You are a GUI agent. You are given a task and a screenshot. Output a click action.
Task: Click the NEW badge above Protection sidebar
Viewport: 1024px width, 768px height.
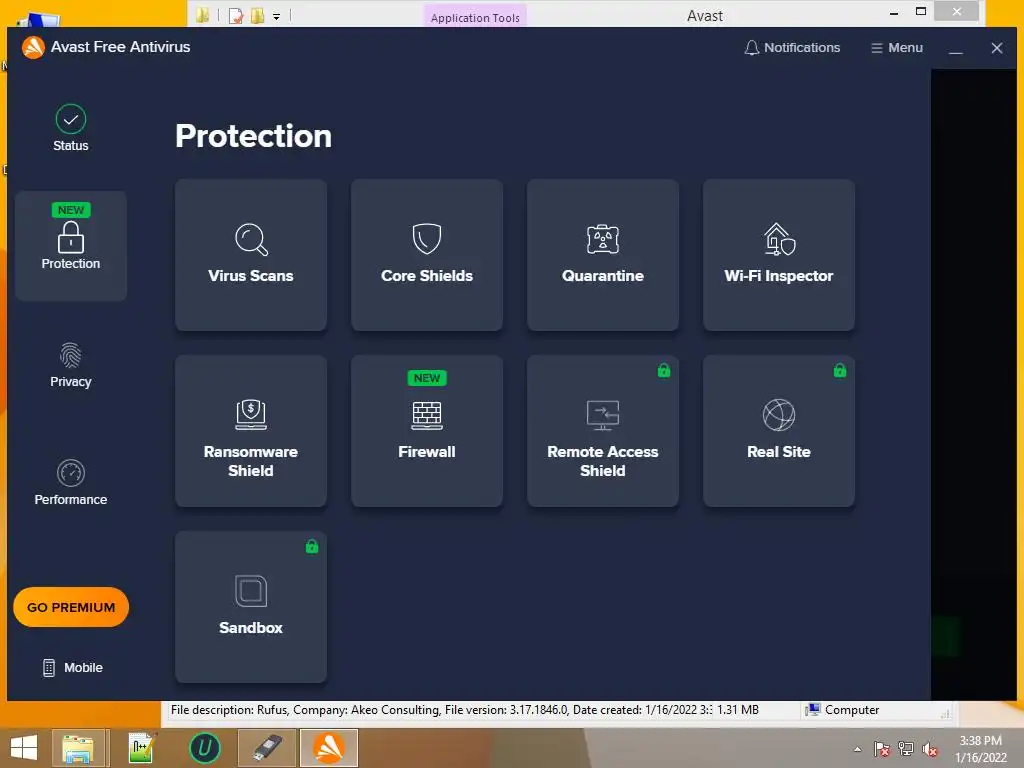tap(71, 210)
